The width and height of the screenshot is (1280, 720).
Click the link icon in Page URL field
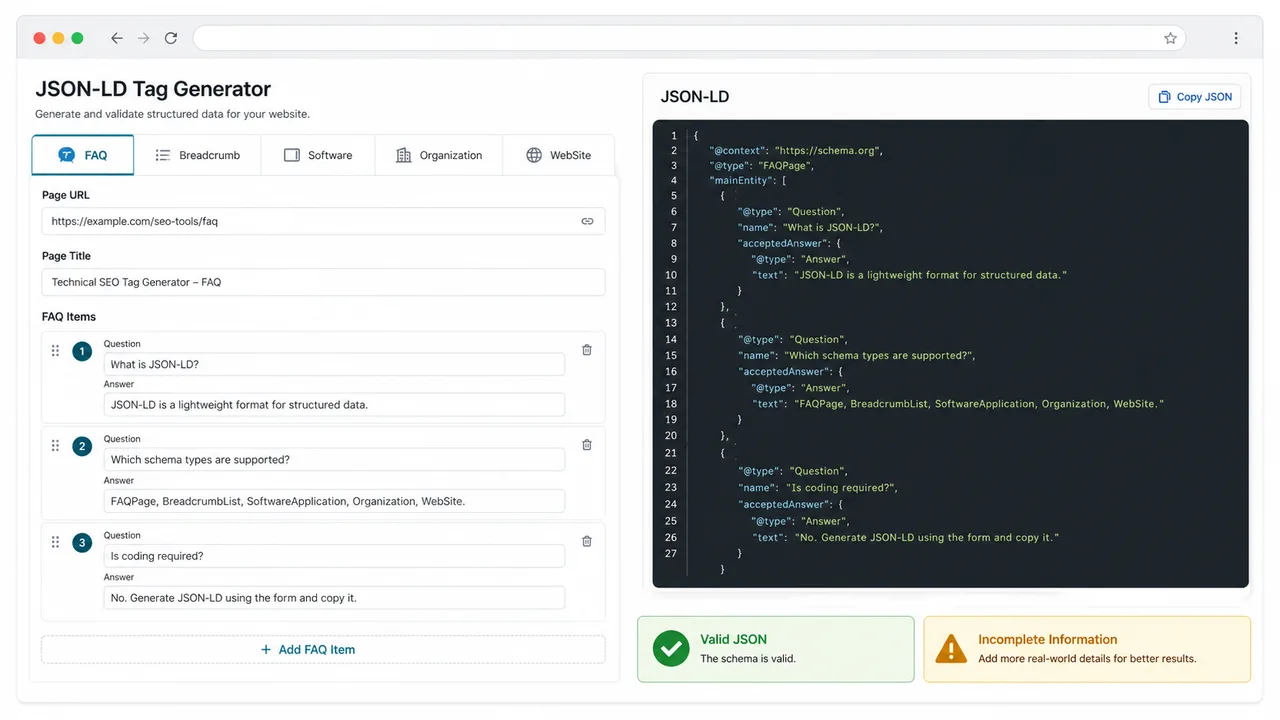coord(587,221)
